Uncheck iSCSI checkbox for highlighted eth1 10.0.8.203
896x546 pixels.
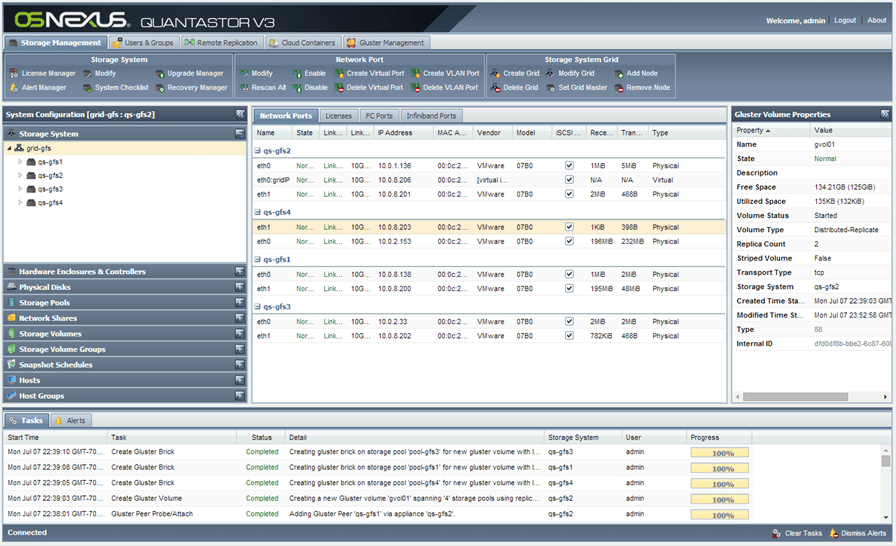(569, 227)
